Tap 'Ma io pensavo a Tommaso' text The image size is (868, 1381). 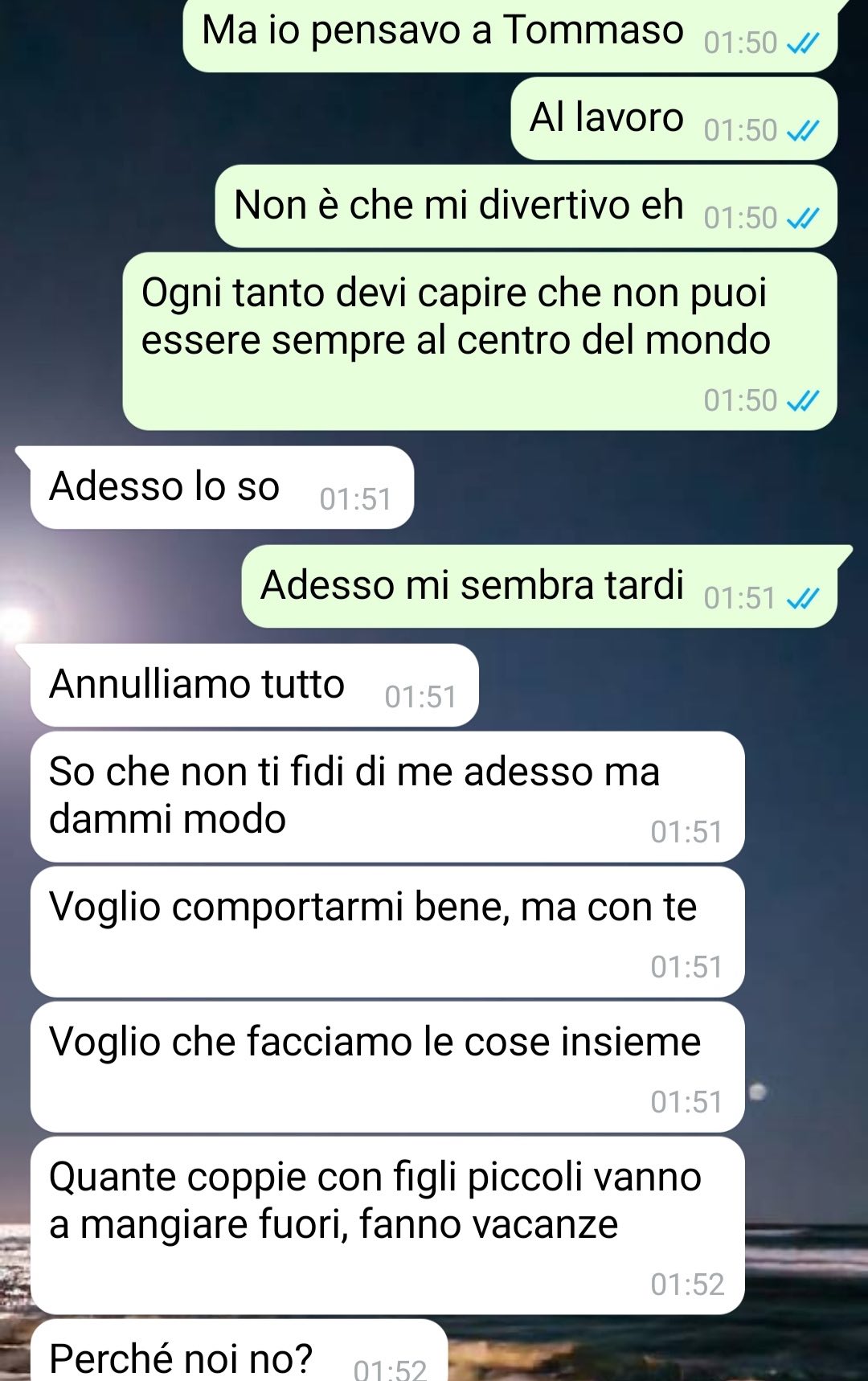click(443, 31)
